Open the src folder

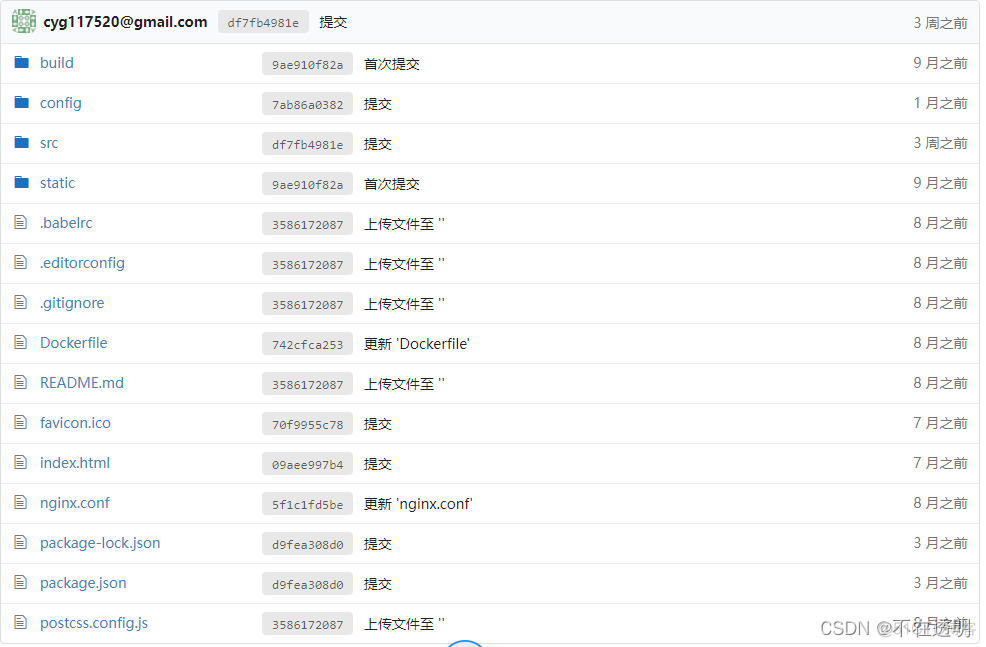click(x=49, y=143)
